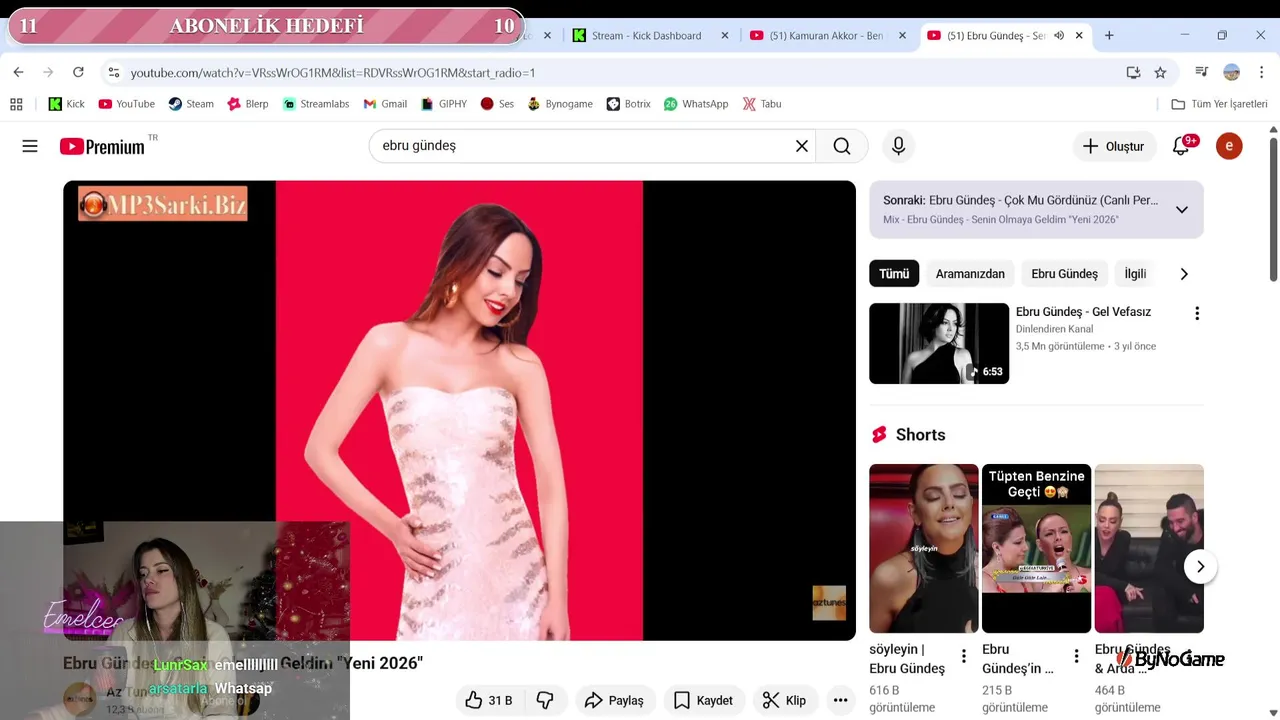The width and height of the screenshot is (1280, 720).
Task: Open Kick bookmark
Action: [67, 104]
